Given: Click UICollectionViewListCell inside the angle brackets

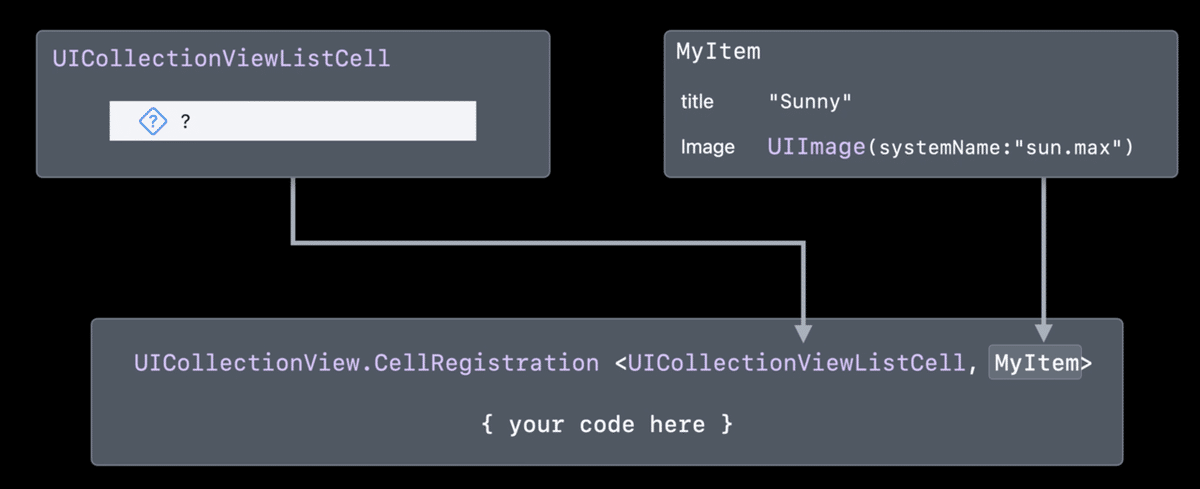Looking at the screenshot, I should [797, 363].
